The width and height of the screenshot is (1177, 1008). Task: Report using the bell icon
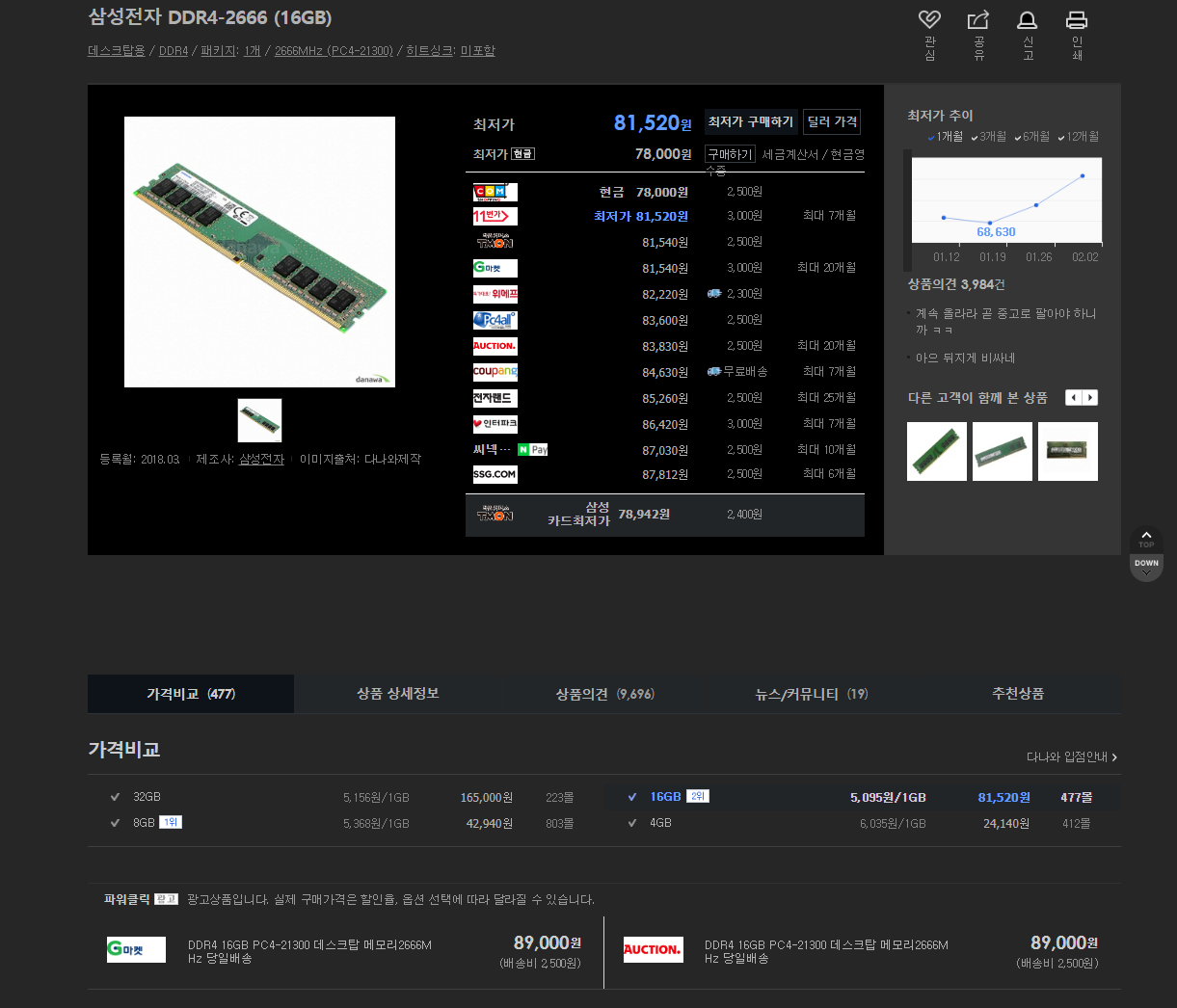[1028, 19]
